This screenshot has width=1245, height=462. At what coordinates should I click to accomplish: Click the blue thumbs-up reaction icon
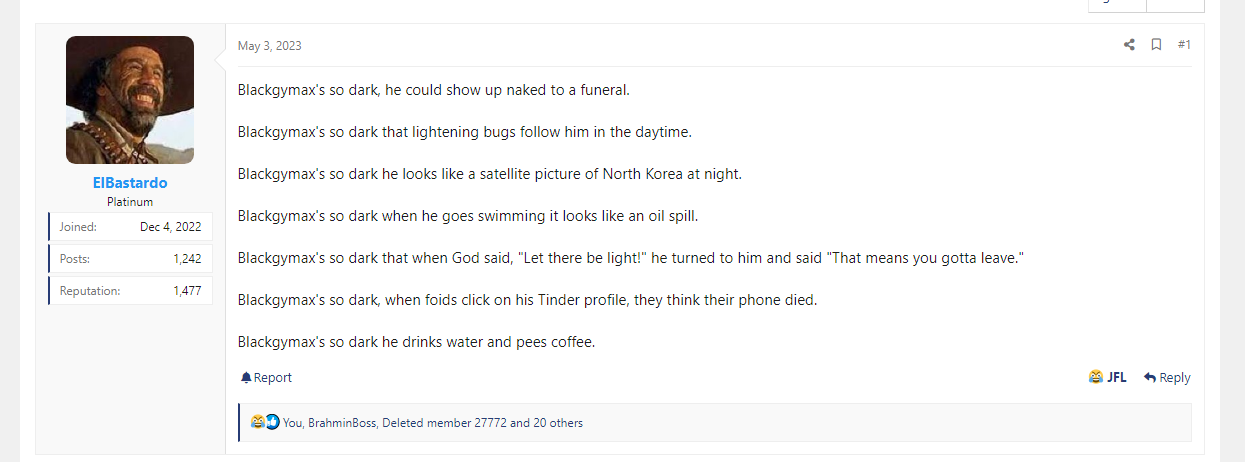tap(272, 422)
